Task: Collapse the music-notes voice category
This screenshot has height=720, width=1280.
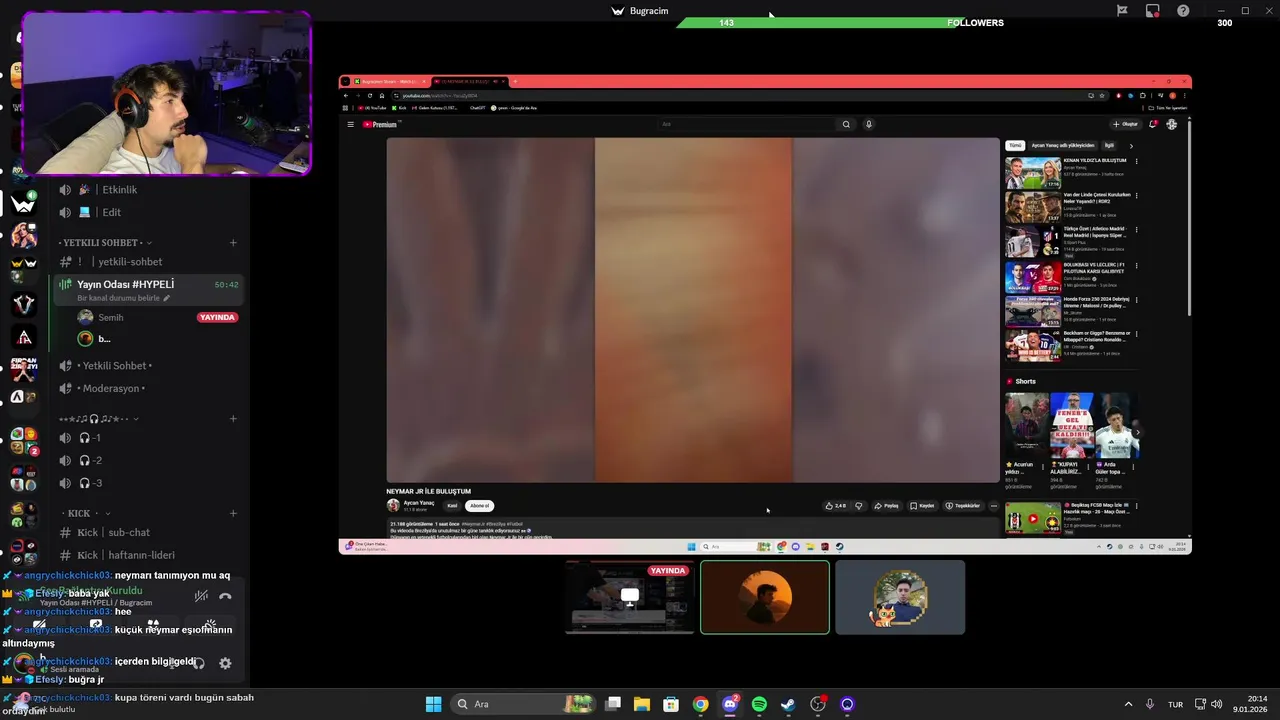Action: click(98, 418)
